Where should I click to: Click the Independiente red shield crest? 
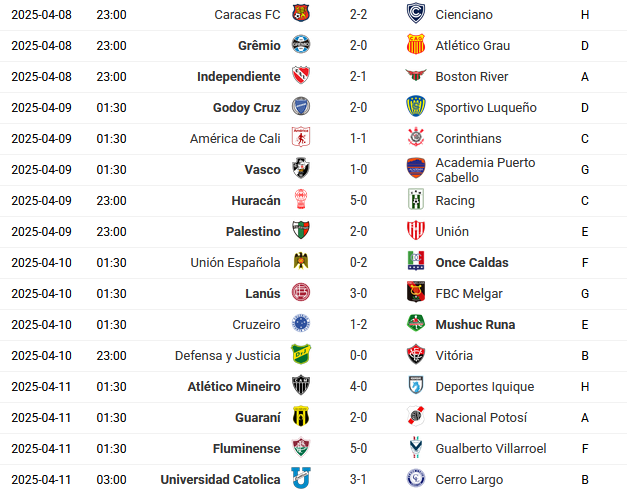coord(301,75)
